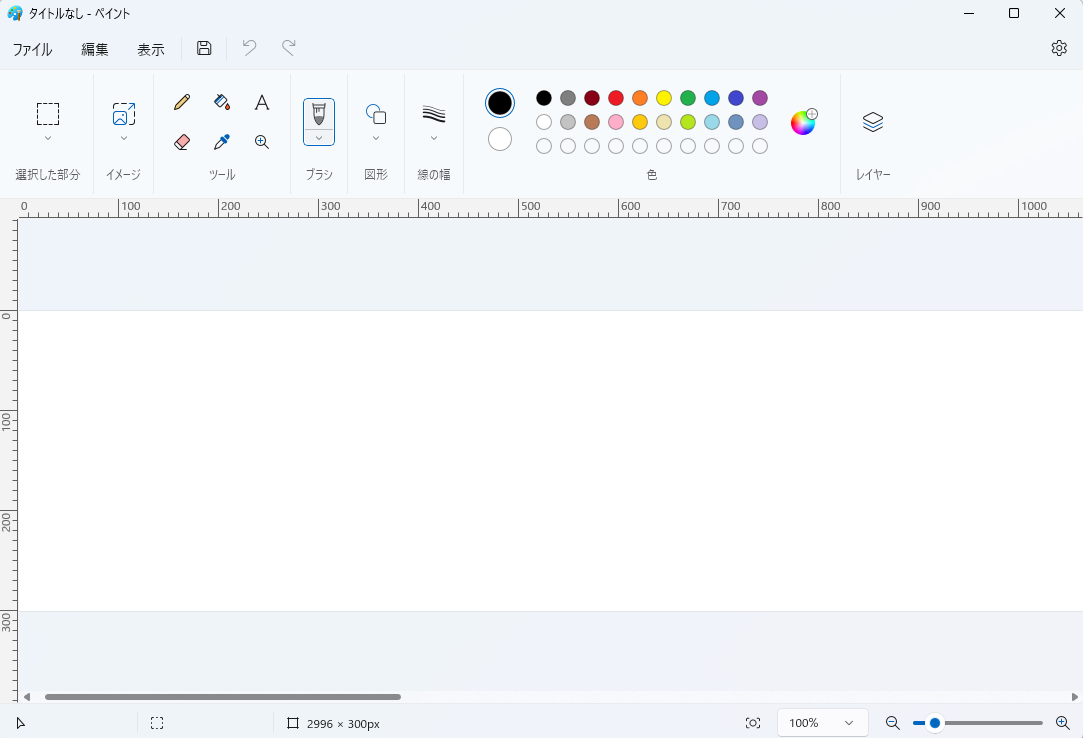The height and width of the screenshot is (738, 1083).
Task: Select the Fill bucket tool
Action: [x=222, y=102]
